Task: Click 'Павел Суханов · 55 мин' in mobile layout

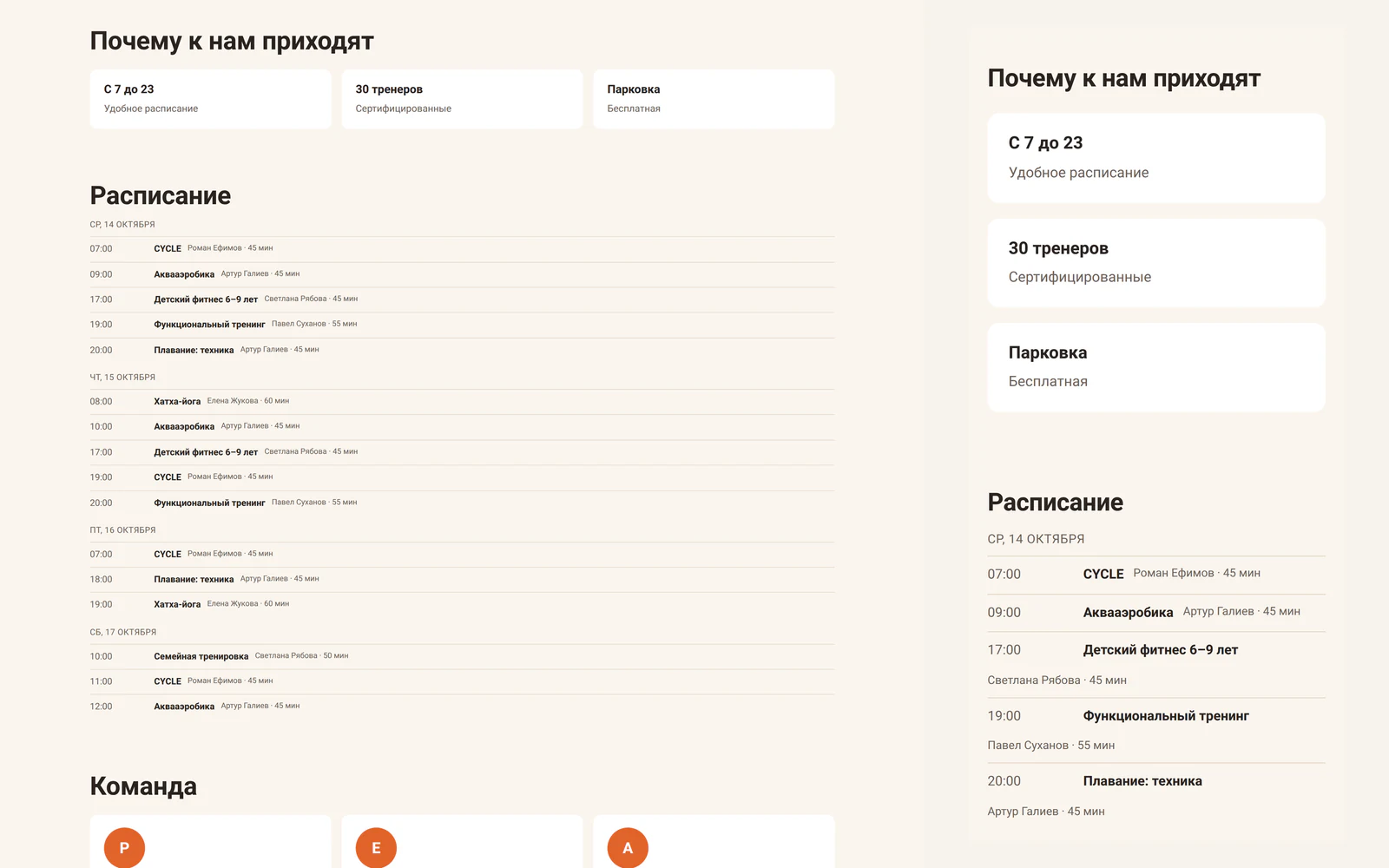Action: (1051, 746)
